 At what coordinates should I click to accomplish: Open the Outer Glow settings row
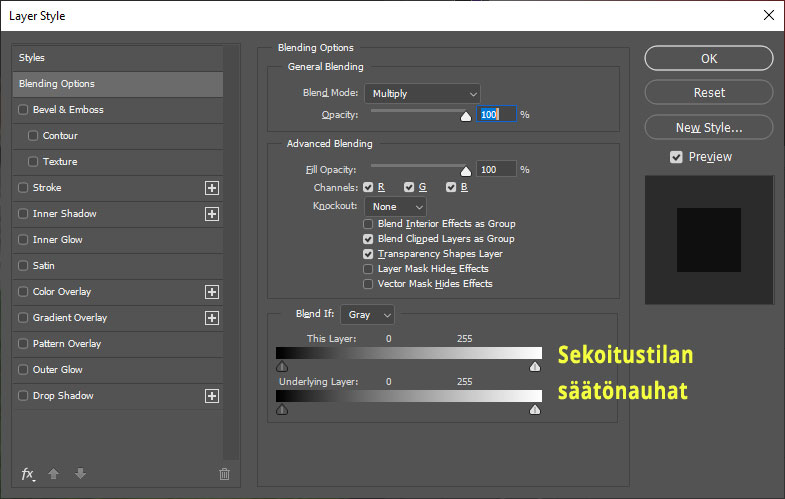[118, 370]
